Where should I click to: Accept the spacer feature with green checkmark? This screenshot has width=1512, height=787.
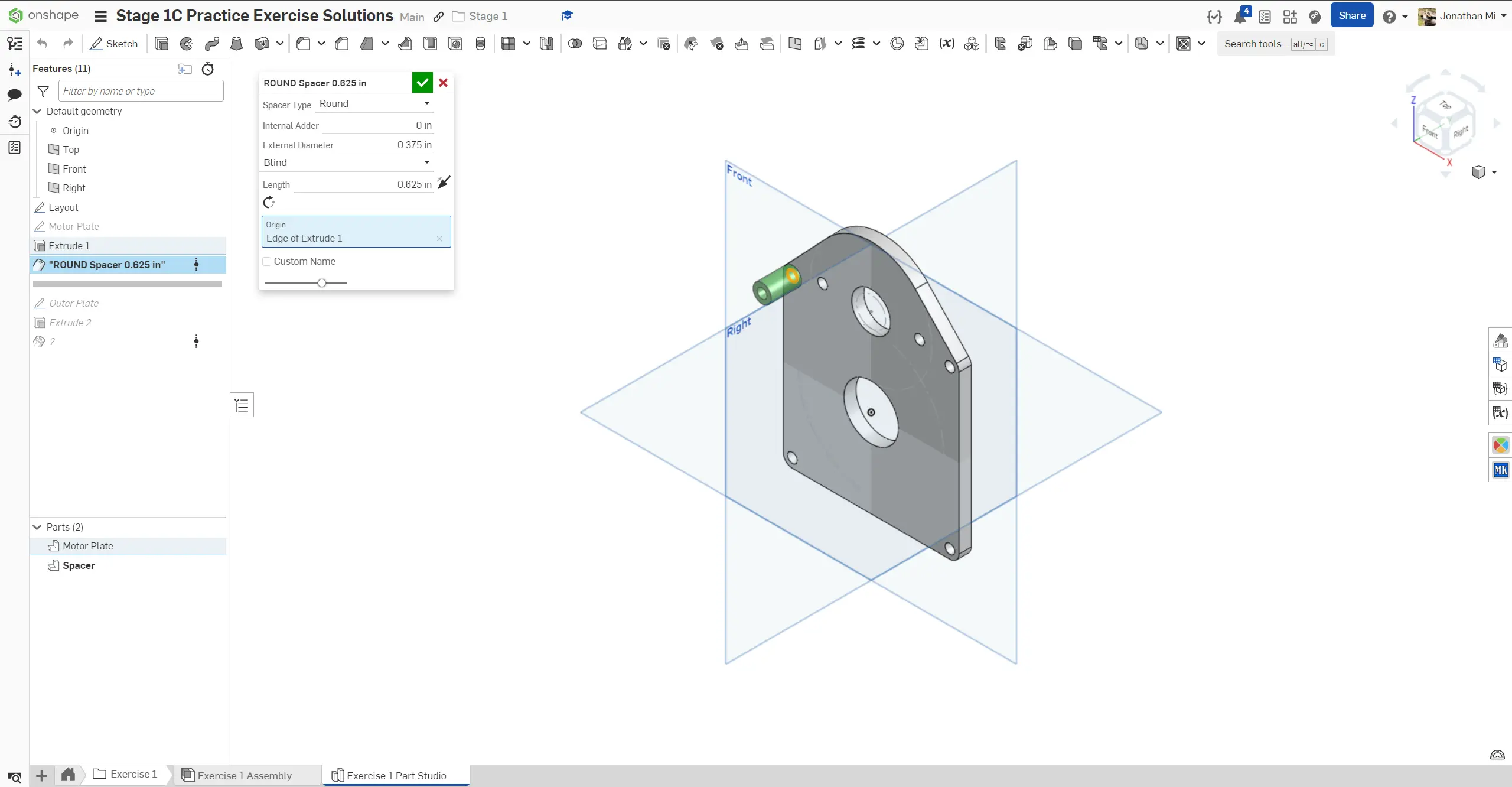tap(422, 83)
